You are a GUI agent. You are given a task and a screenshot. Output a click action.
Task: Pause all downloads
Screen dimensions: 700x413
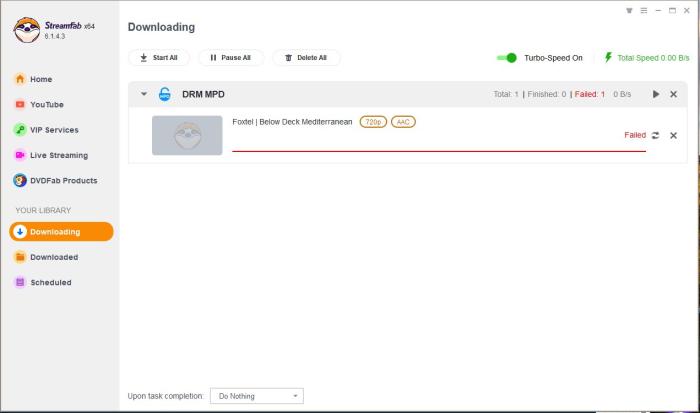click(231, 58)
